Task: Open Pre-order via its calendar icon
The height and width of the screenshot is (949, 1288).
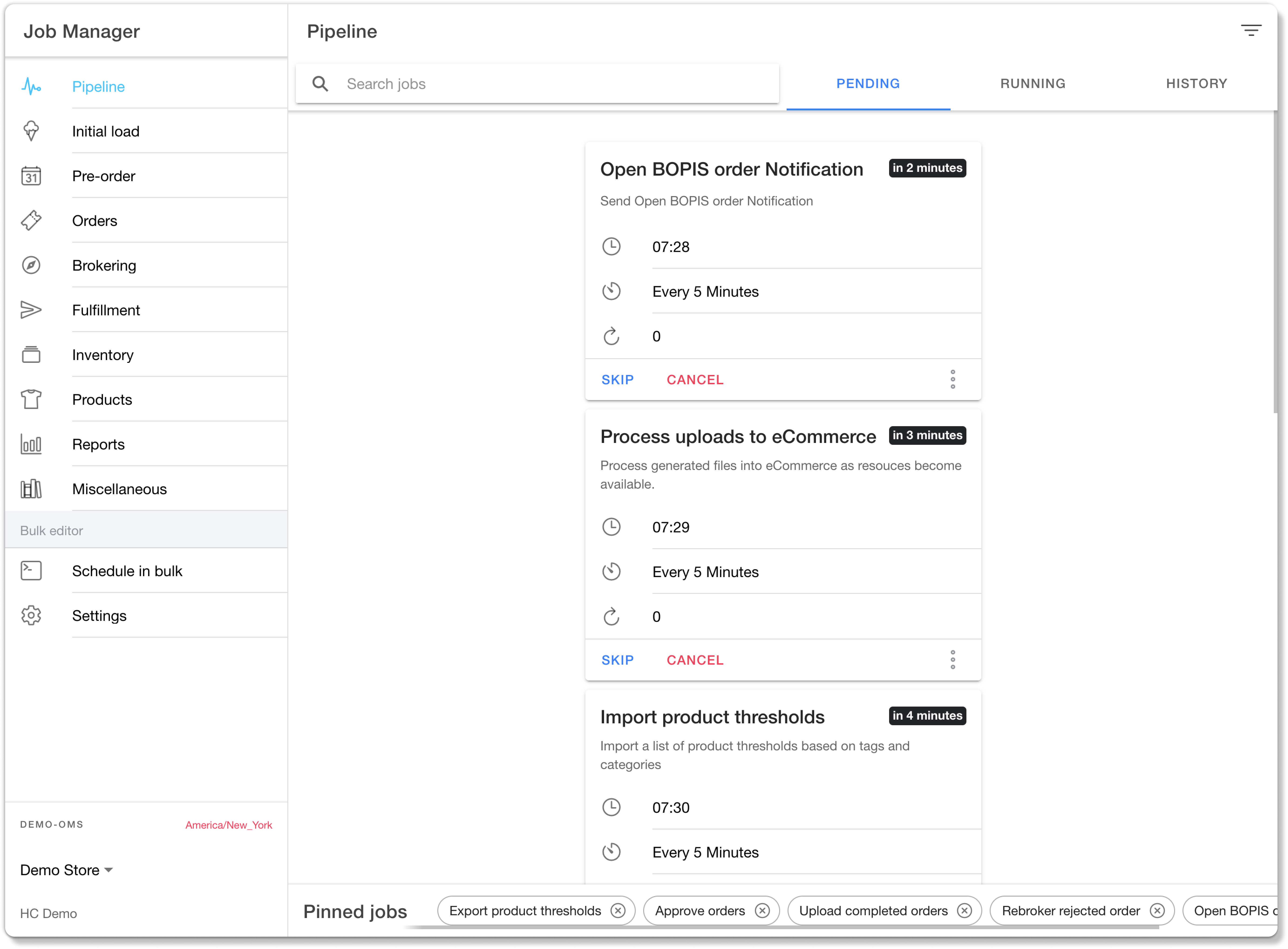Action: pos(31,176)
